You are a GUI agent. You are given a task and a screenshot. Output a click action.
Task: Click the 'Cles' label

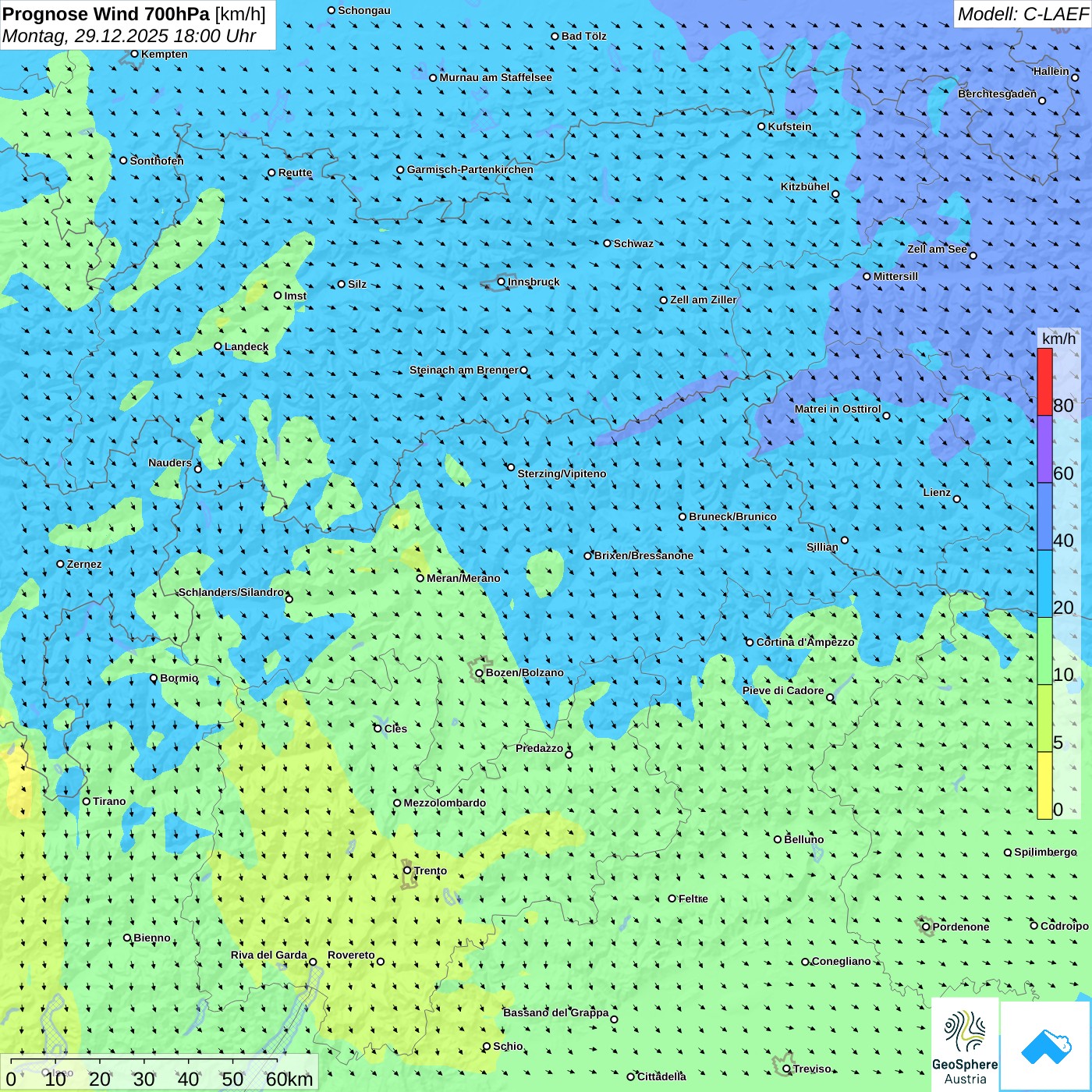(x=395, y=729)
